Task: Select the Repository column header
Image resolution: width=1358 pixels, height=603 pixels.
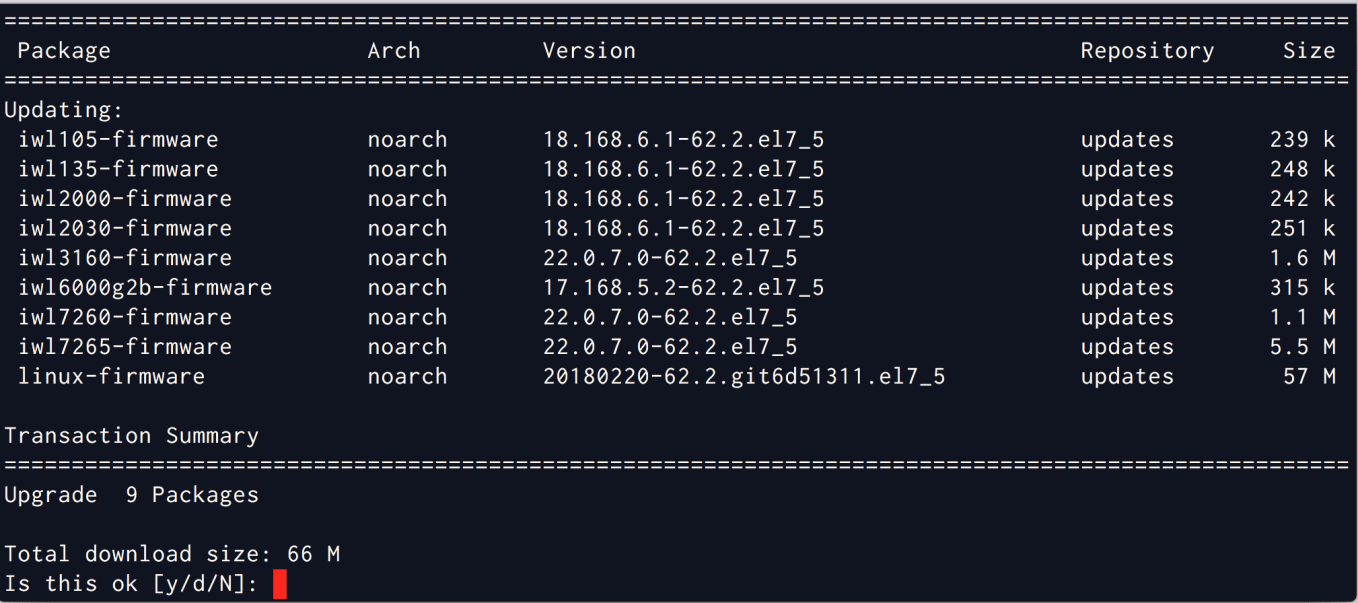Action: coord(1146,50)
